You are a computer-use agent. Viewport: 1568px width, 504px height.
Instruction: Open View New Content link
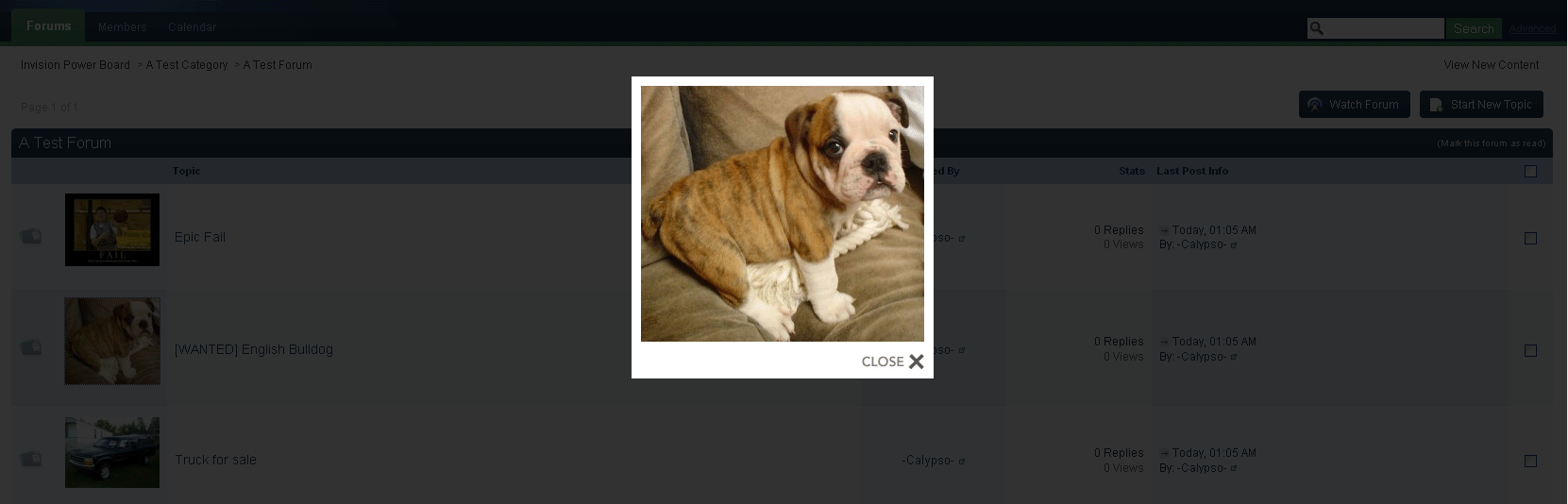pyautogui.click(x=1491, y=65)
